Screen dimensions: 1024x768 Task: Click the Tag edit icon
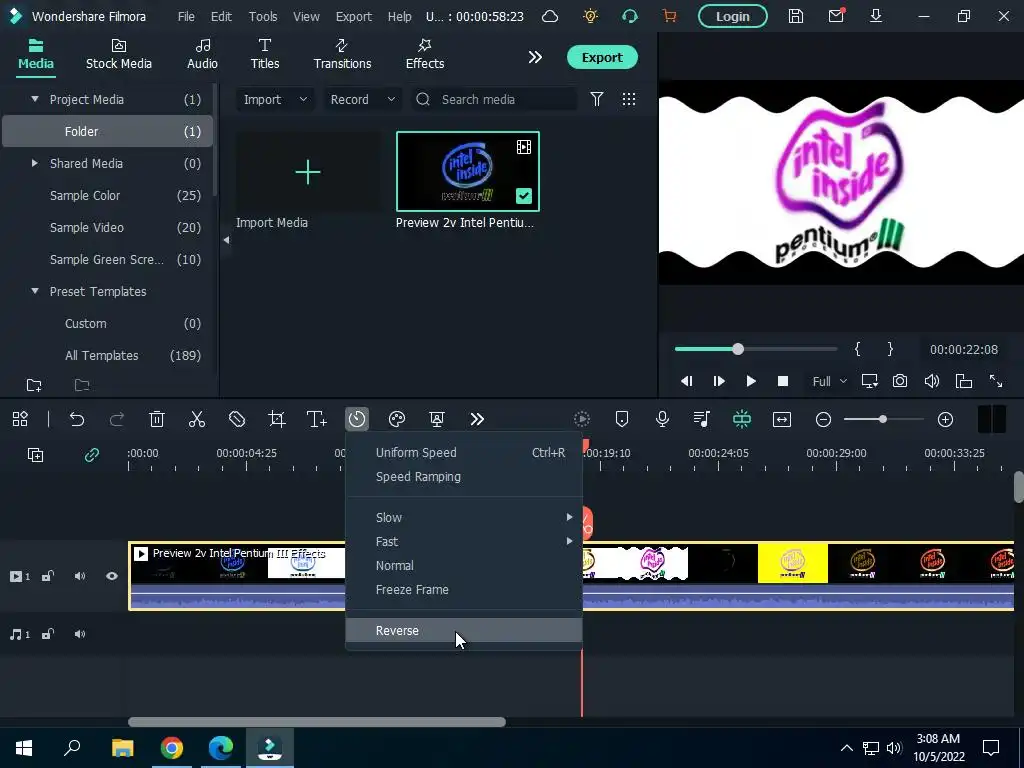[236, 419]
